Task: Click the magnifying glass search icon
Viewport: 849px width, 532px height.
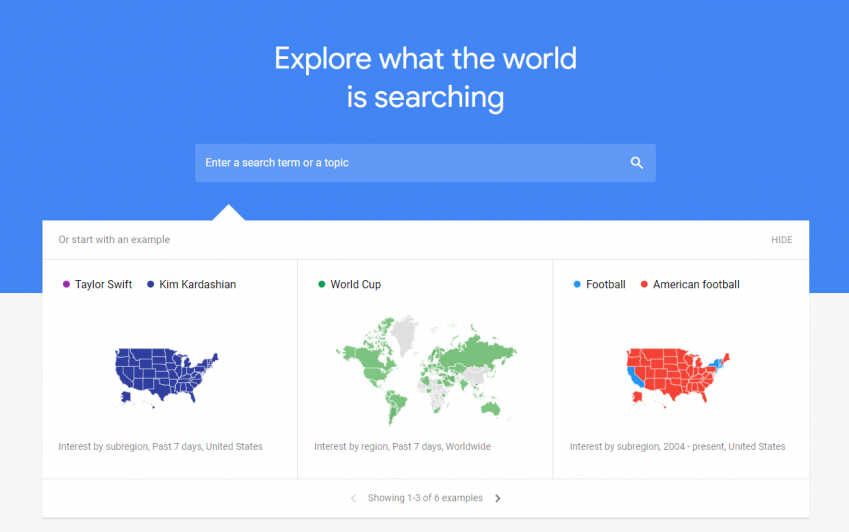Action: coord(637,162)
